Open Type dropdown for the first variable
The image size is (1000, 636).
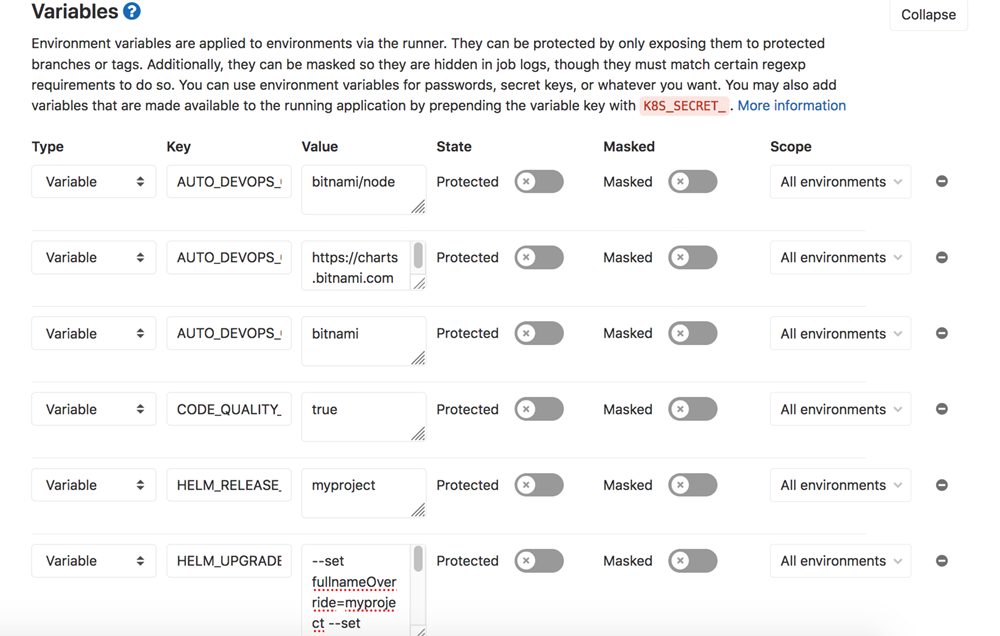tap(93, 182)
